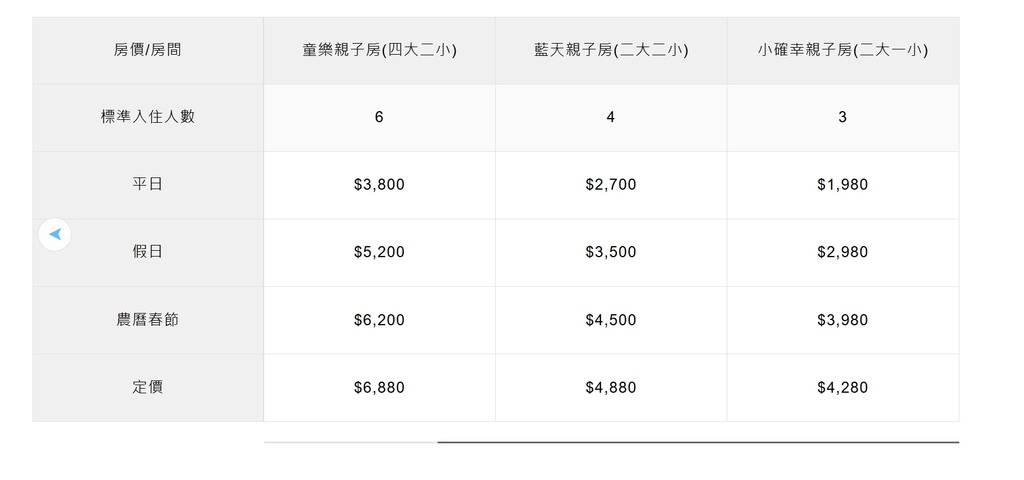Select the 小確幸親子房(二大一小) column header
Screen dimensions: 1024x480
click(x=843, y=50)
